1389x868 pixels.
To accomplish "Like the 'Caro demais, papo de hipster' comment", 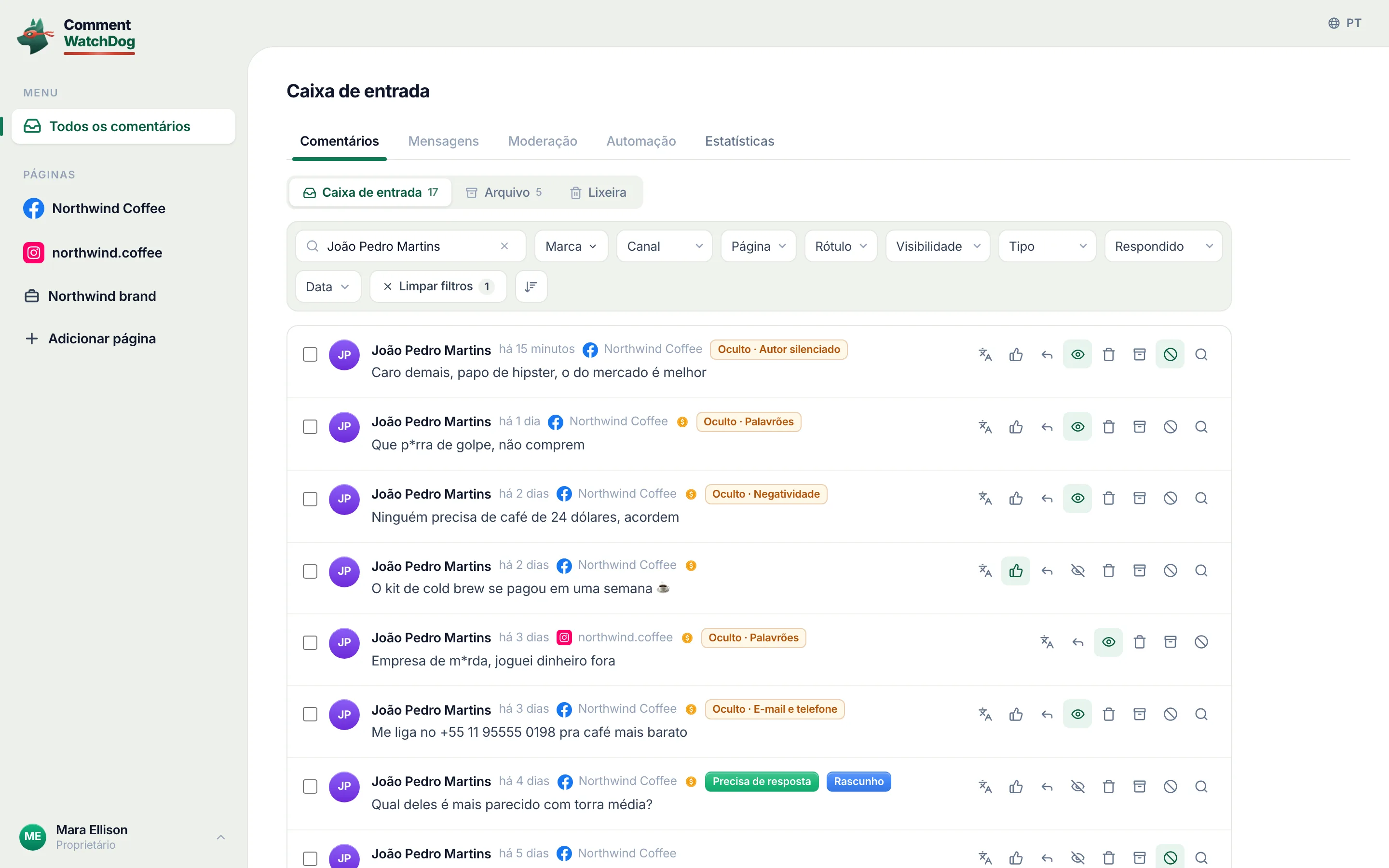I will [1016, 354].
